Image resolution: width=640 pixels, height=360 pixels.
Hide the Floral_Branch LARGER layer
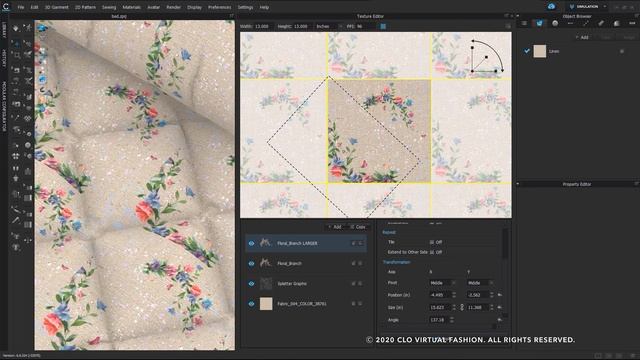pyautogui.click(x=251, y=243)
